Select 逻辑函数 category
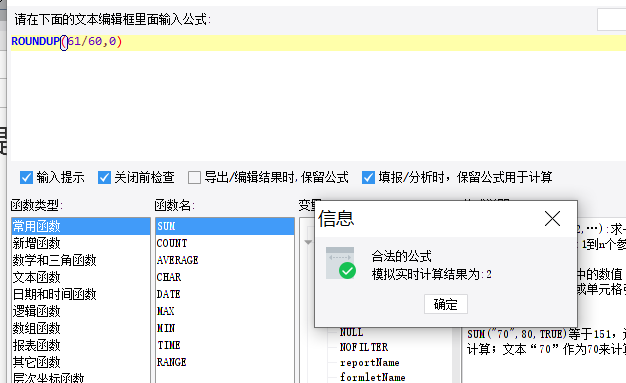The height and width of the screenshot is (383, 626). pos(81,311)
